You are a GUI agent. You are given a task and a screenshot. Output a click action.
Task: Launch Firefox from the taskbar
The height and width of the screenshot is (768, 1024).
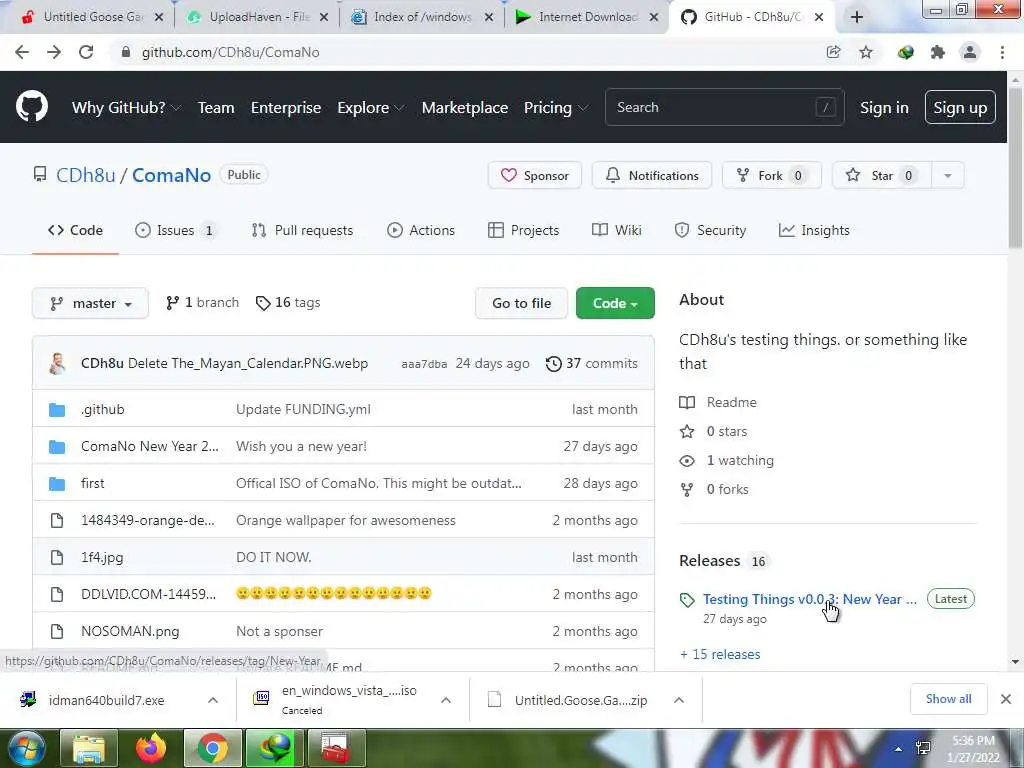(151, 748)
